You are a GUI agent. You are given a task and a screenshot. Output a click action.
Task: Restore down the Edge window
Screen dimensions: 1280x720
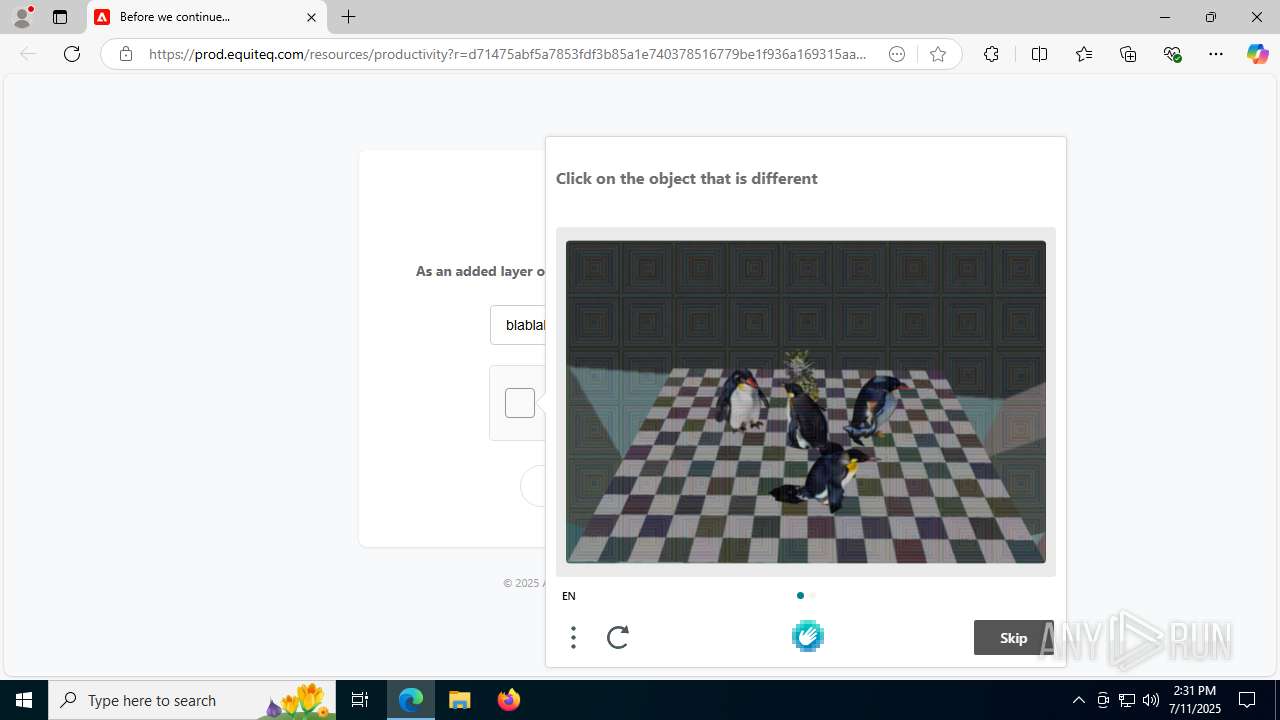1210,17
